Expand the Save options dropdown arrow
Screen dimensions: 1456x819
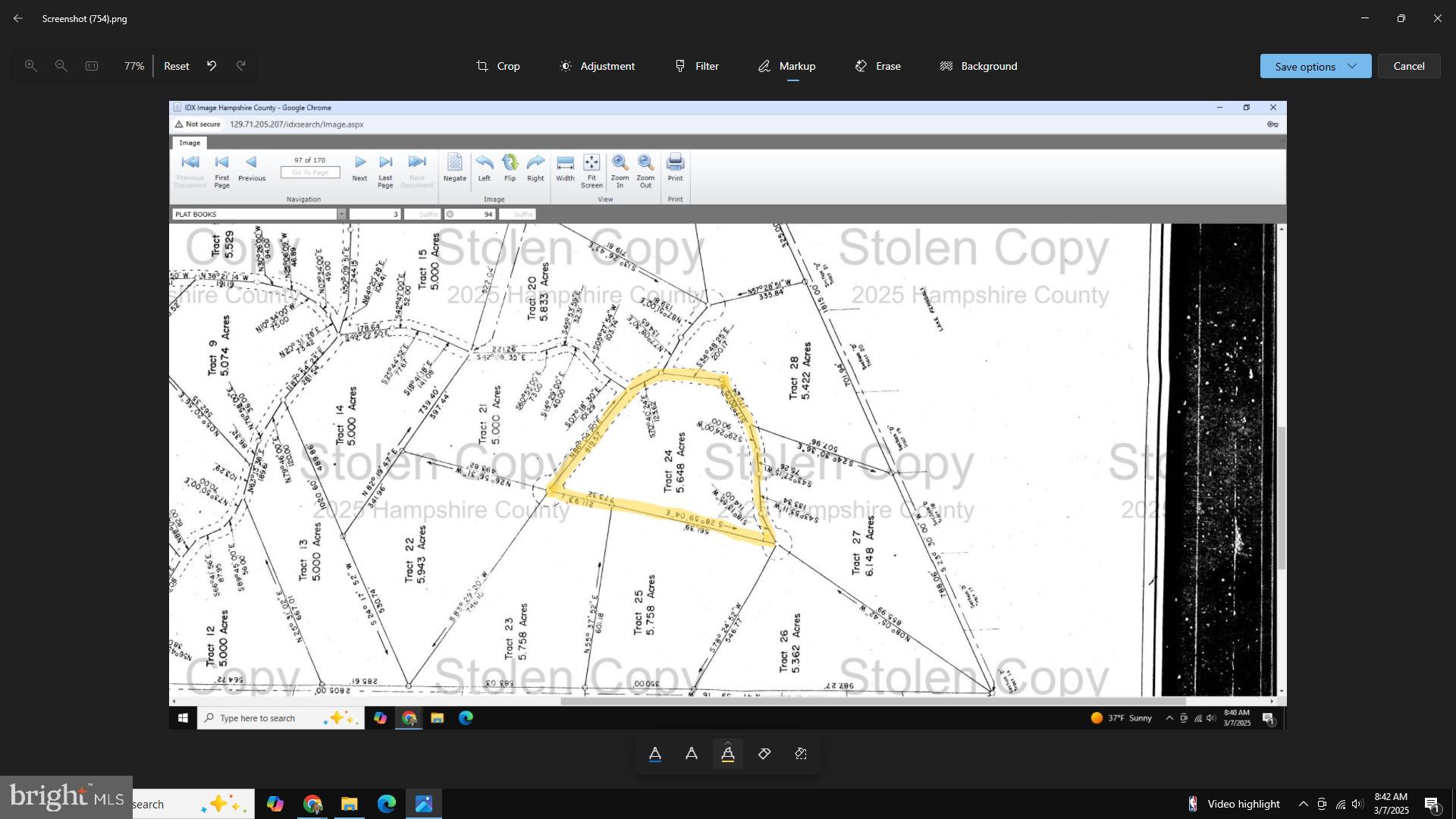pos(1352,66)
